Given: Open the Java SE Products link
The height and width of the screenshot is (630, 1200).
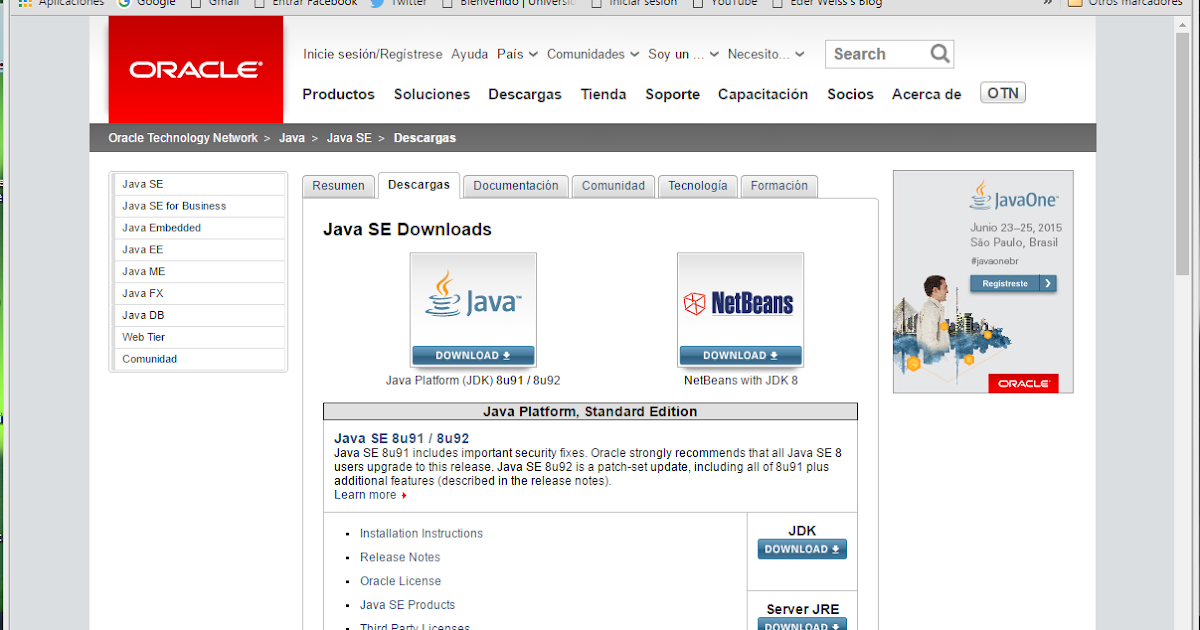Looking at the screenshot, I should pyautogui.click(x=407, y=606).
